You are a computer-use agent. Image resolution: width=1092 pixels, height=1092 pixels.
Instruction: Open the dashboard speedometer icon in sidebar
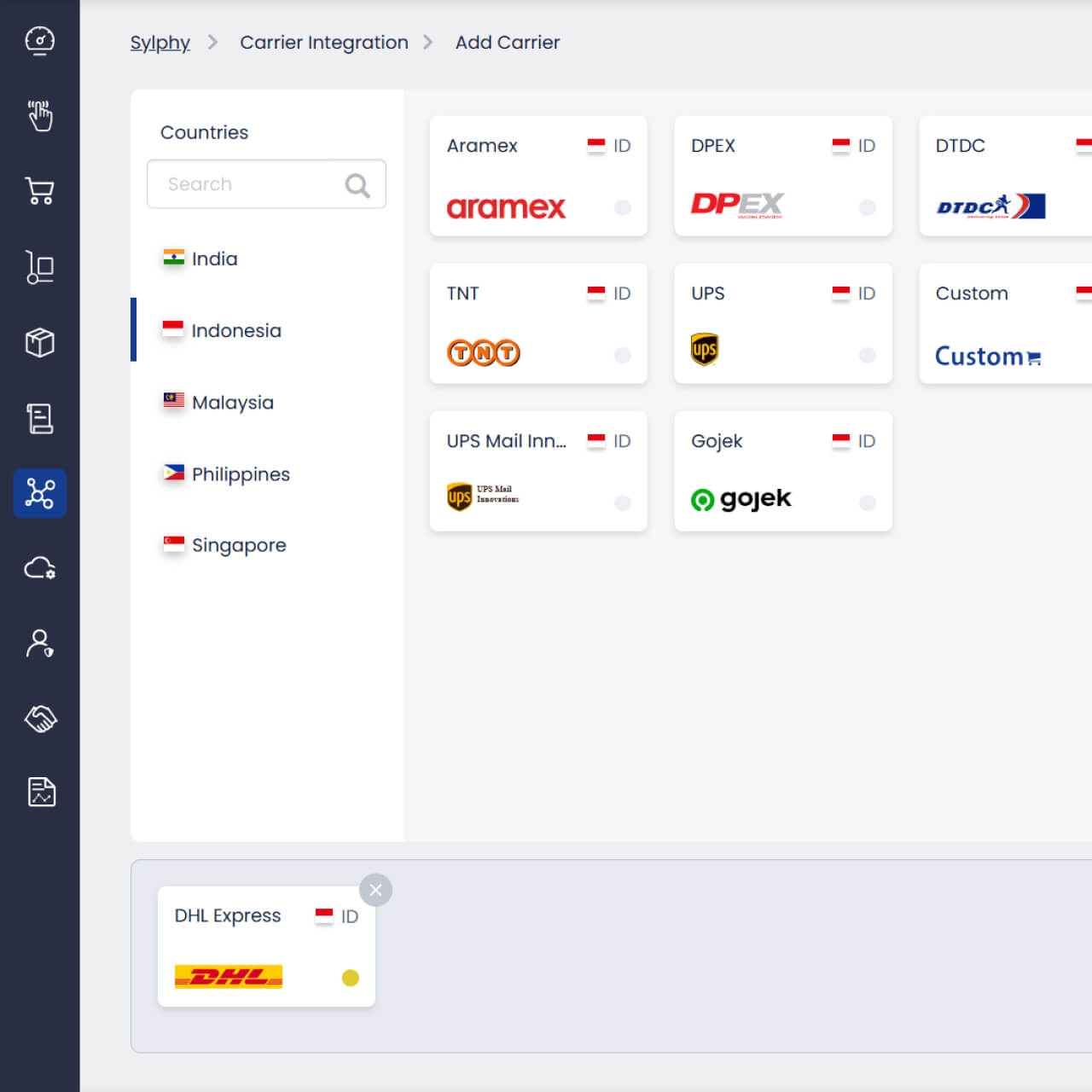tap(40, 40)
